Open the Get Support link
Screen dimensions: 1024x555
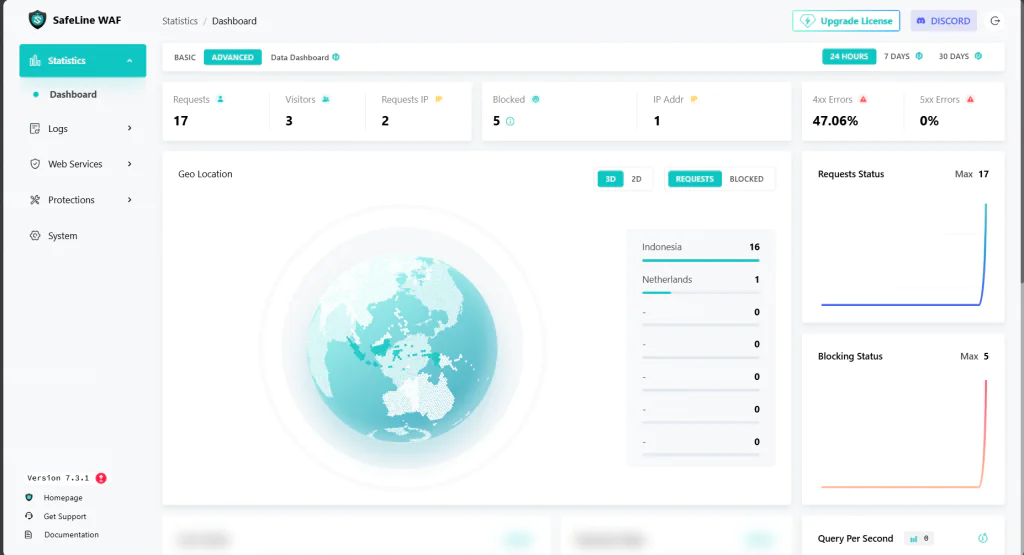65,516
